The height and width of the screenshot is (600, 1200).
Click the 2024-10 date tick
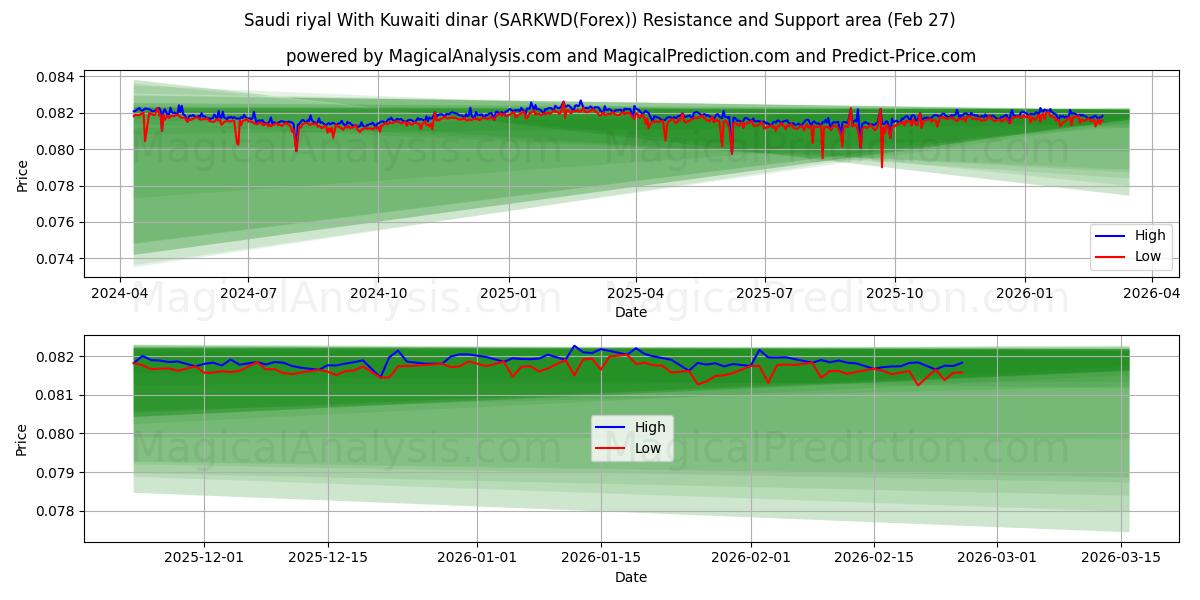point(378,293)
